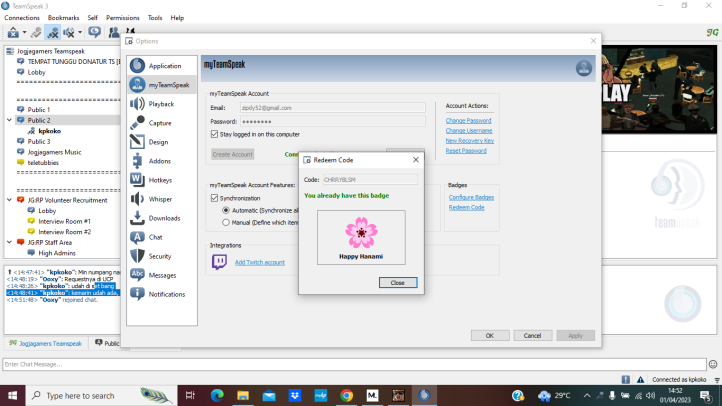Viewport: 722px width, 406px height.
Task: Open Notifications settings
Action: coord(162,294)
